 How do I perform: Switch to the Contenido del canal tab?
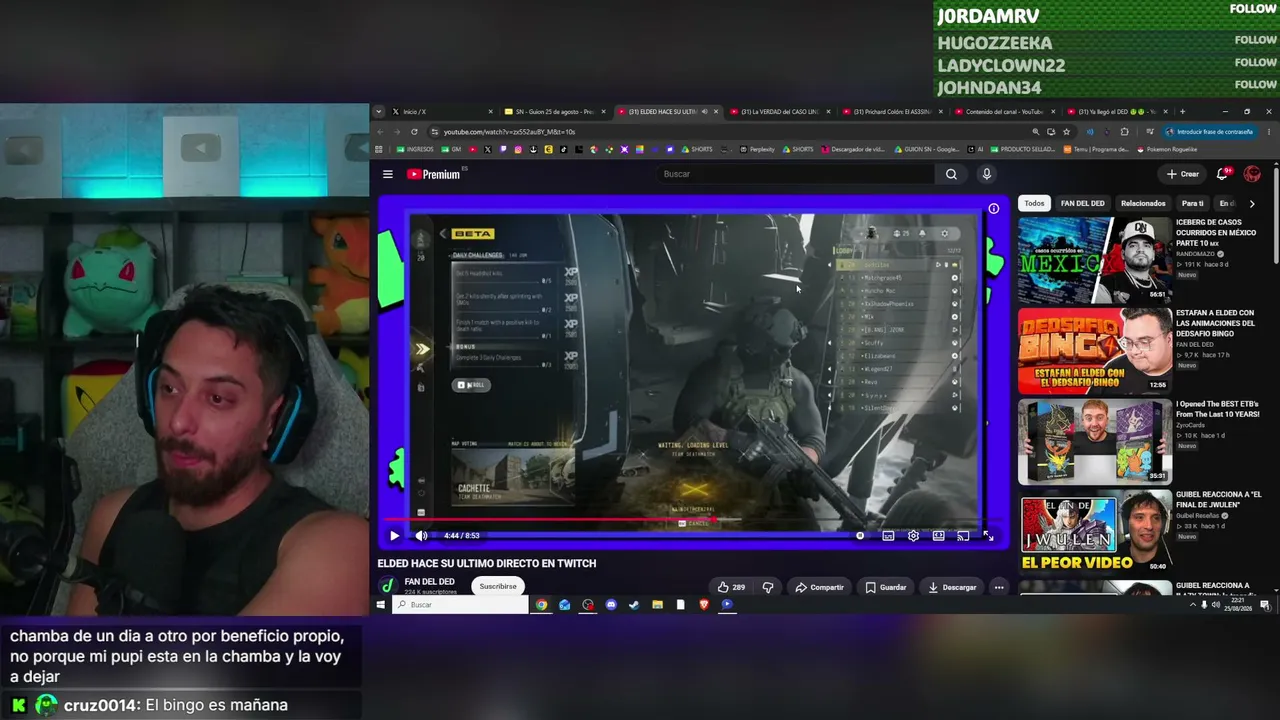(1005, 112)
